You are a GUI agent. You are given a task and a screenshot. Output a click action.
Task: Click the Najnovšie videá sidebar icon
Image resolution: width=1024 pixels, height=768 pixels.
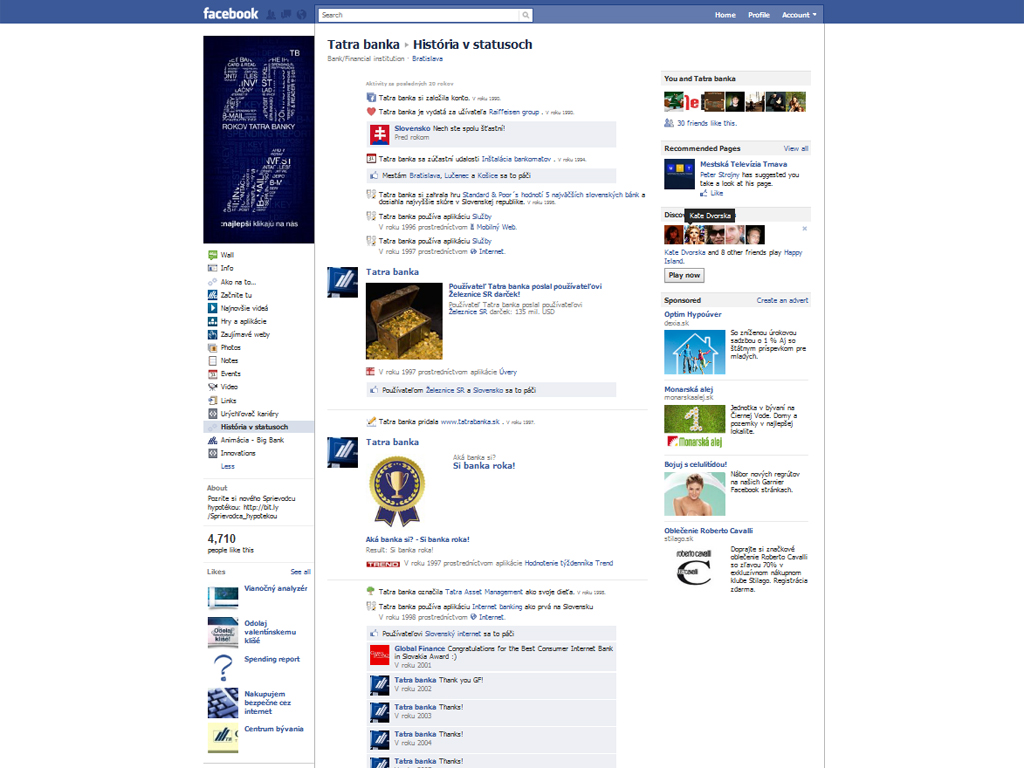(212, 308)
